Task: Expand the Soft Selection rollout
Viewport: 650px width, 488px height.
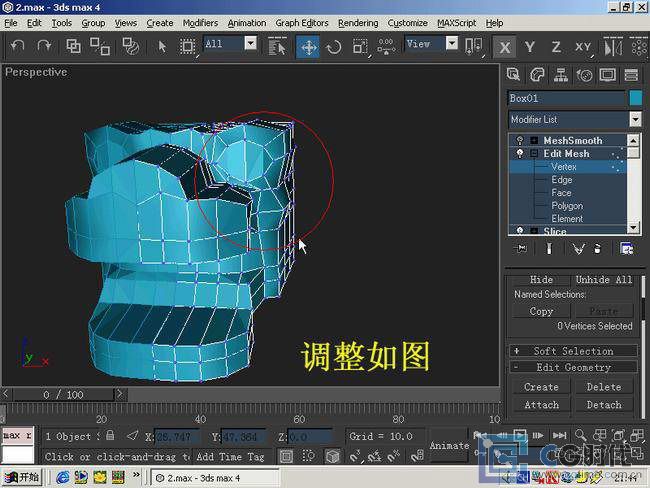Action: pyautogui.click(x=573, y=351)
